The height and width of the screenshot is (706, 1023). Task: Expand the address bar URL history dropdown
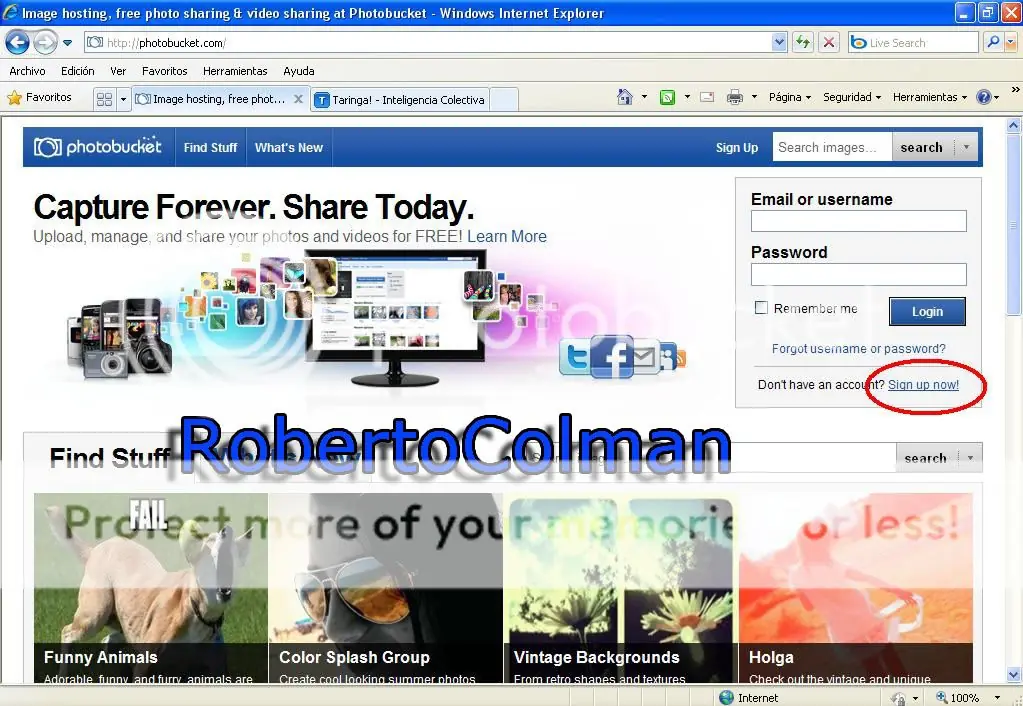(779, 43)
